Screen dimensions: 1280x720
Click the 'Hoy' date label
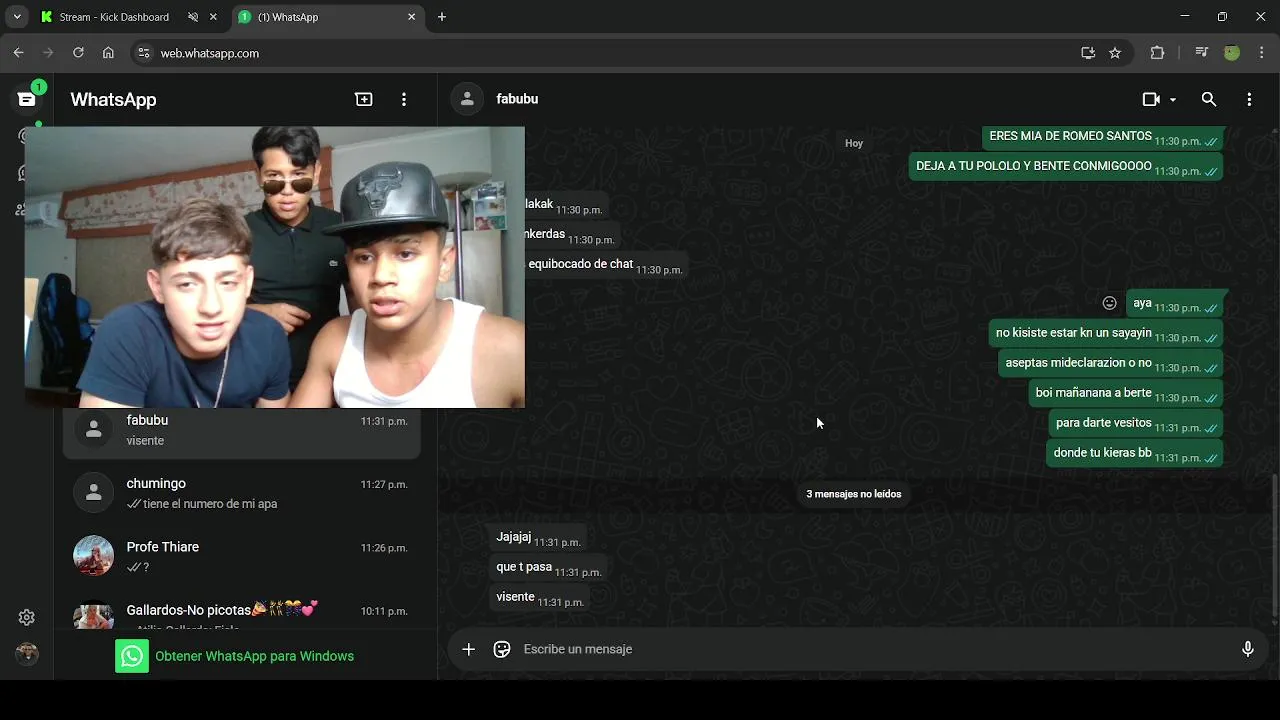(x=854, y=143)
